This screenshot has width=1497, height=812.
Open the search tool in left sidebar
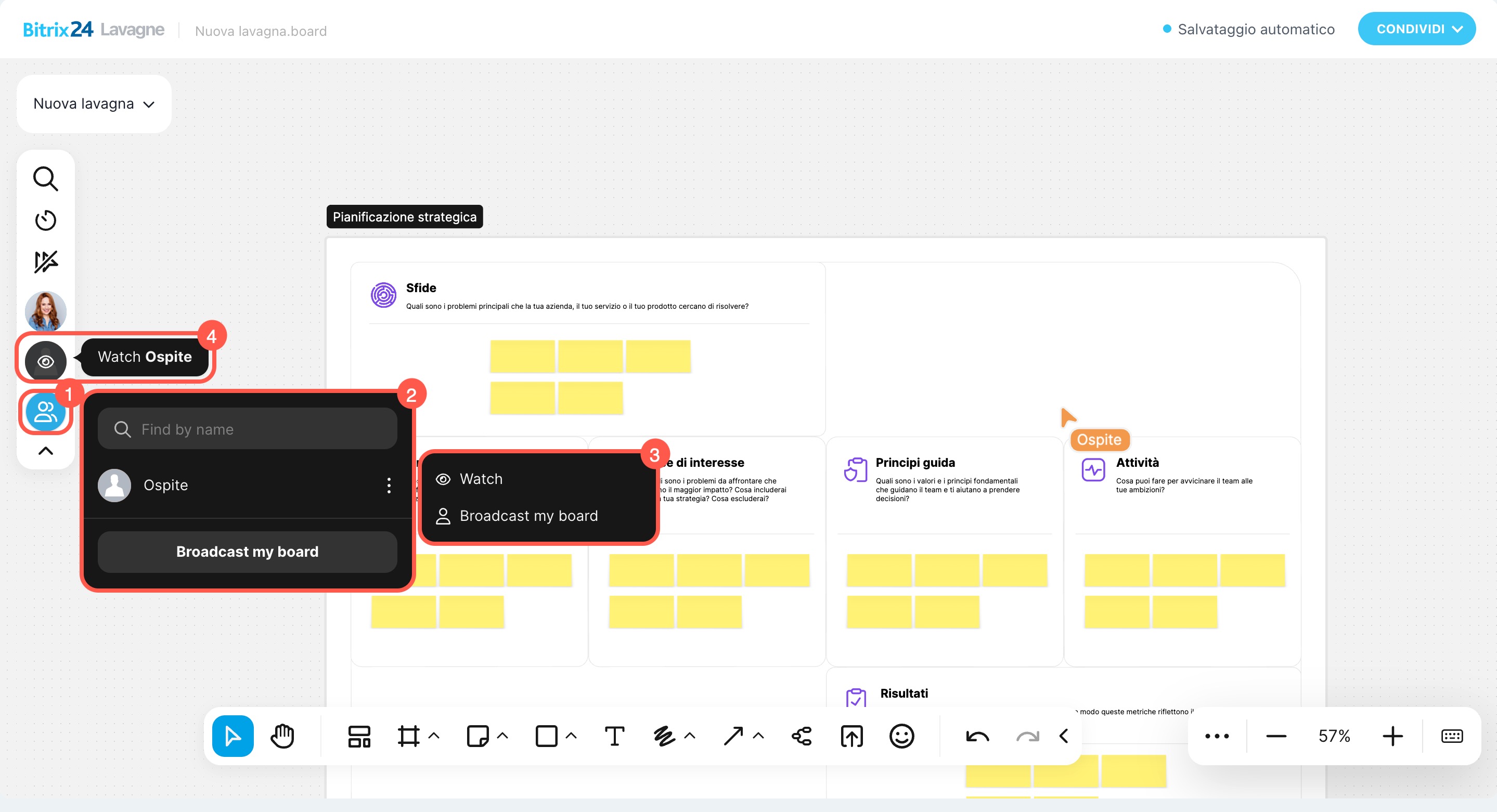pyautogui.click(x=45, y=179)
